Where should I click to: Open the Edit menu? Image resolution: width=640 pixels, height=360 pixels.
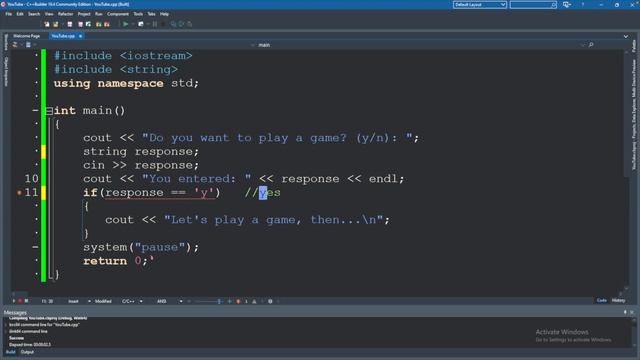(x=20, y=14)
